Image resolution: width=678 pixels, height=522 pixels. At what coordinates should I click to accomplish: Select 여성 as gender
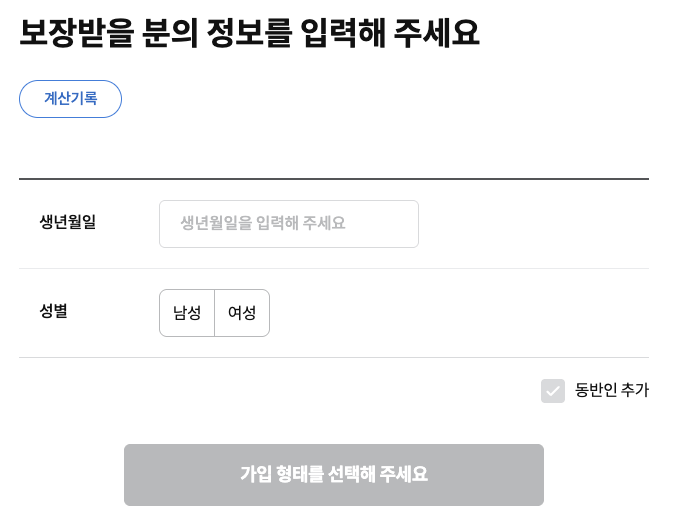click(242, 313)
